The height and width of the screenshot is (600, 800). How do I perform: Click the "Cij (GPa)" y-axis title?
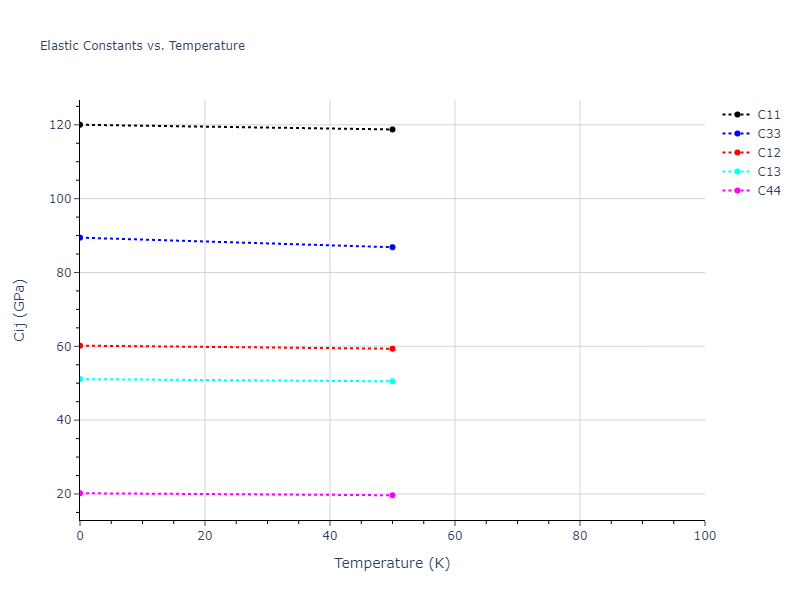point(20,310)
